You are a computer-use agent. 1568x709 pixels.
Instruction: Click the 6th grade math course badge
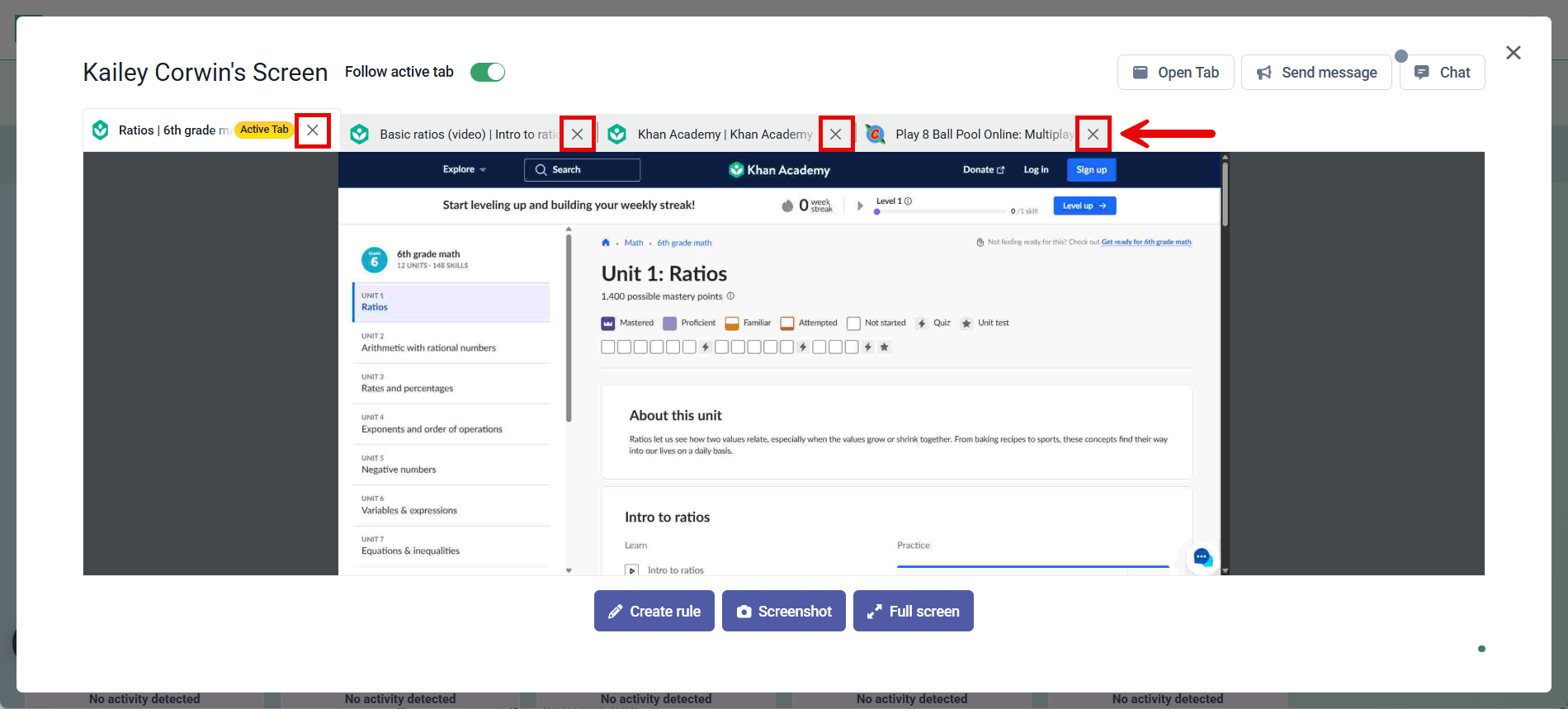(375, 259)
